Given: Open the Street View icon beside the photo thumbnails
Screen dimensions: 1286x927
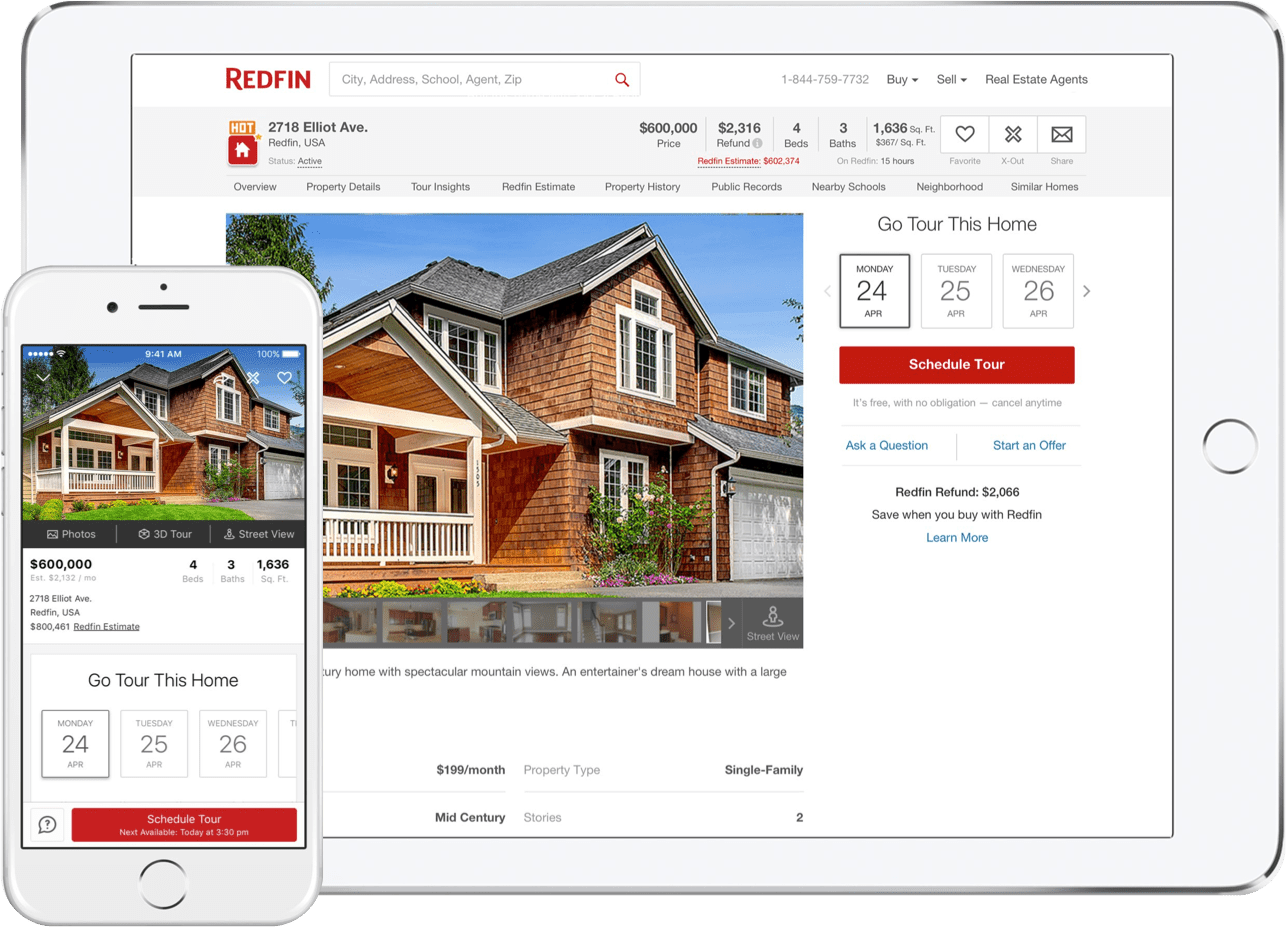Looking at the screenshot, I should [773, 622].
